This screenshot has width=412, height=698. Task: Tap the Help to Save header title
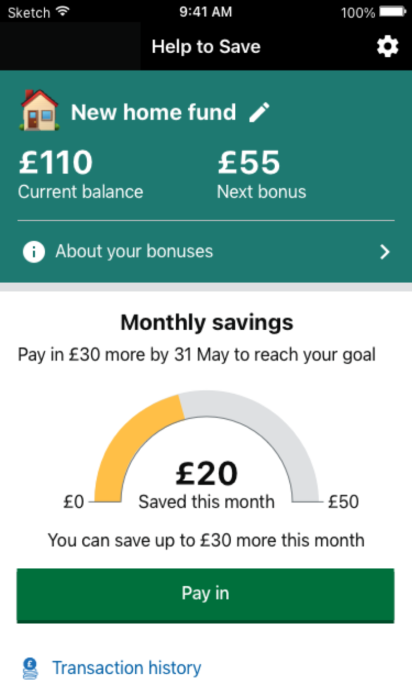pyautogui.click(x=206, y=47)
